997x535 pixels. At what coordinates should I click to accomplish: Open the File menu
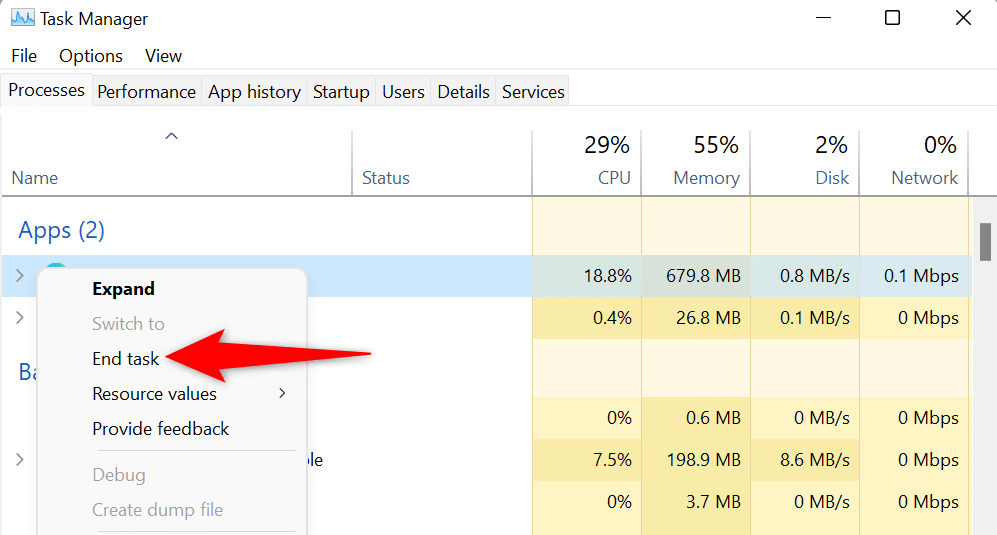pyautogui.click(x=24, y=56)
